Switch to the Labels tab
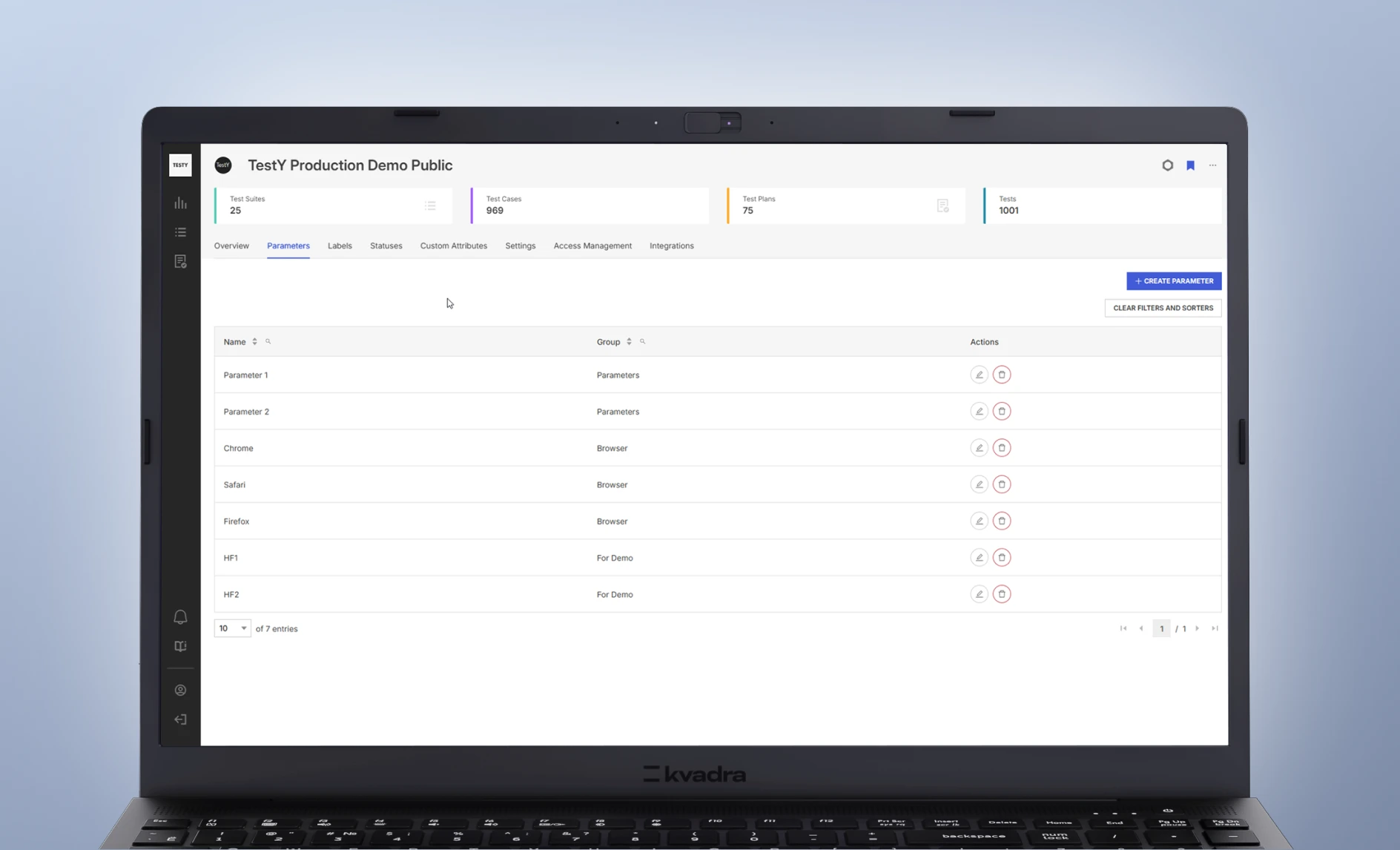1400x850 pixels. [340, 246]
